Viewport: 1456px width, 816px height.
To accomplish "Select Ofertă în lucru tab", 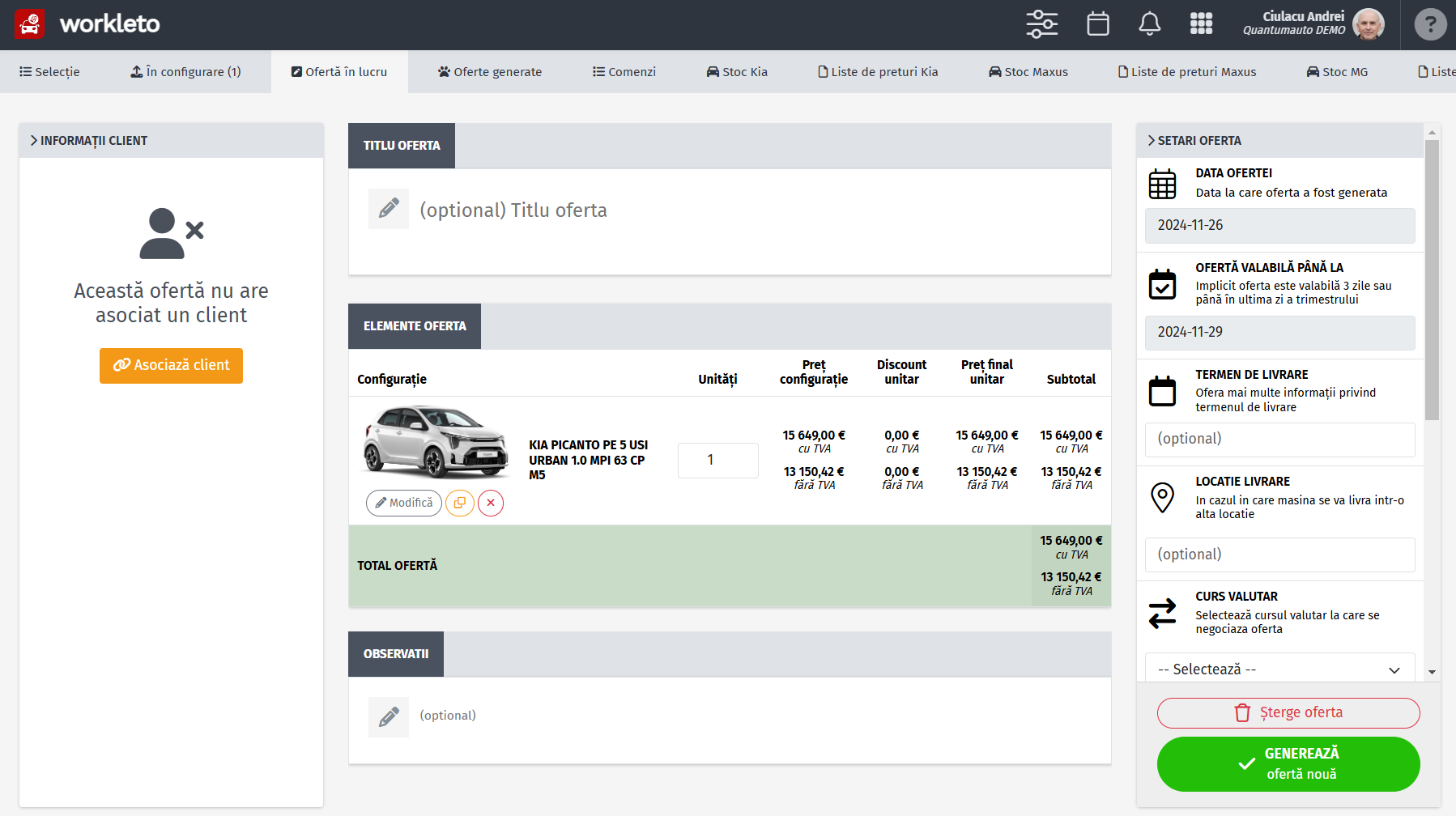I will 339,72.
